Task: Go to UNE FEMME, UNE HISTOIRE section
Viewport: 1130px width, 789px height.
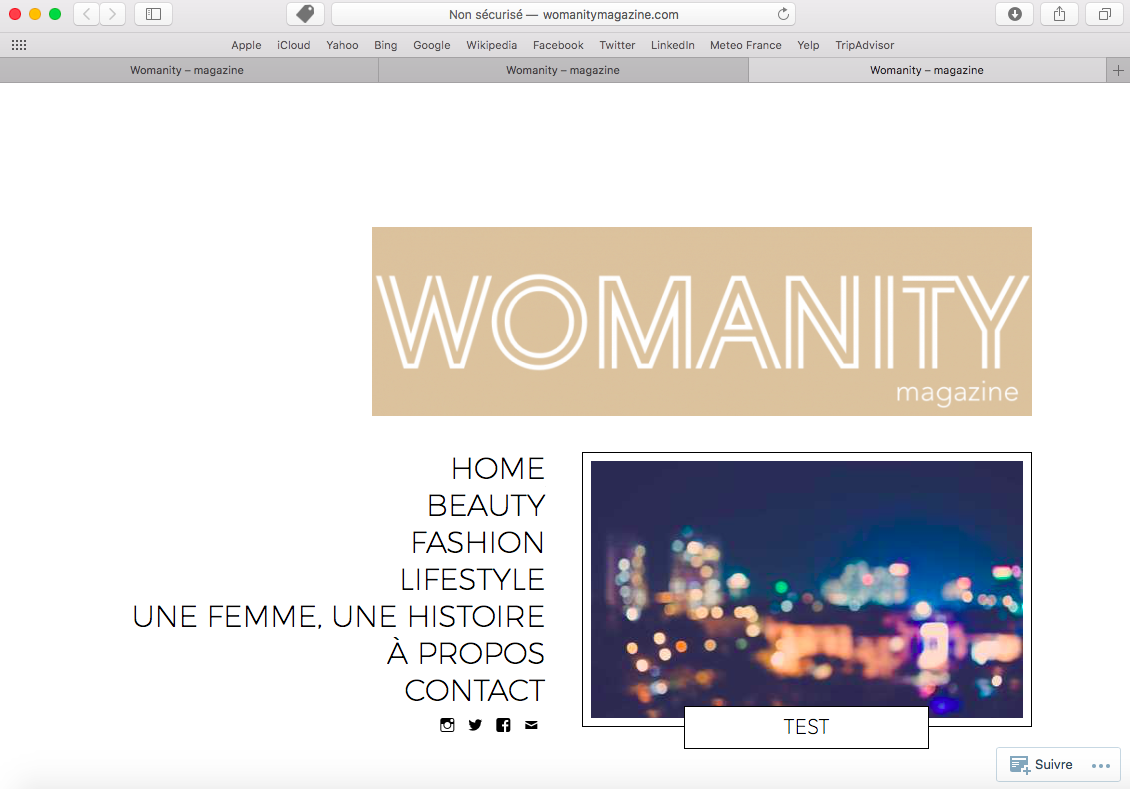Action: 339,616
